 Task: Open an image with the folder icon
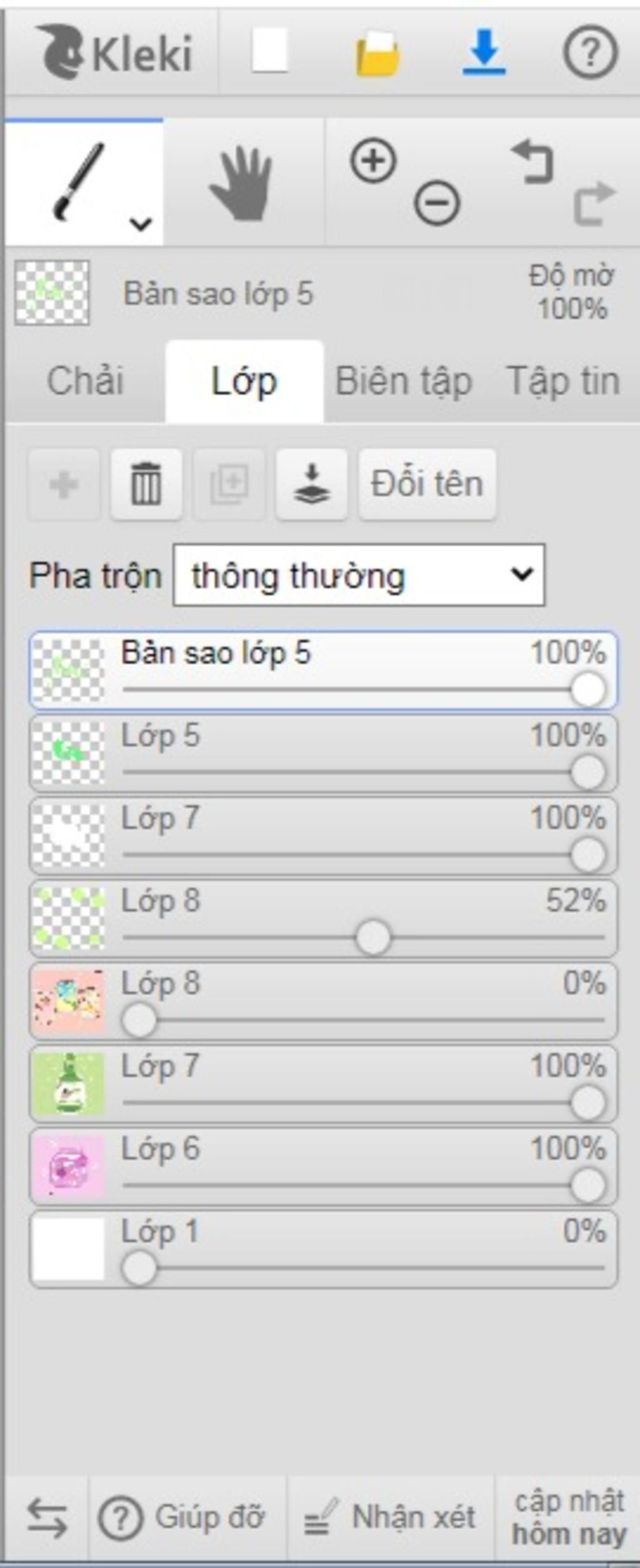[x=377, y=54]
